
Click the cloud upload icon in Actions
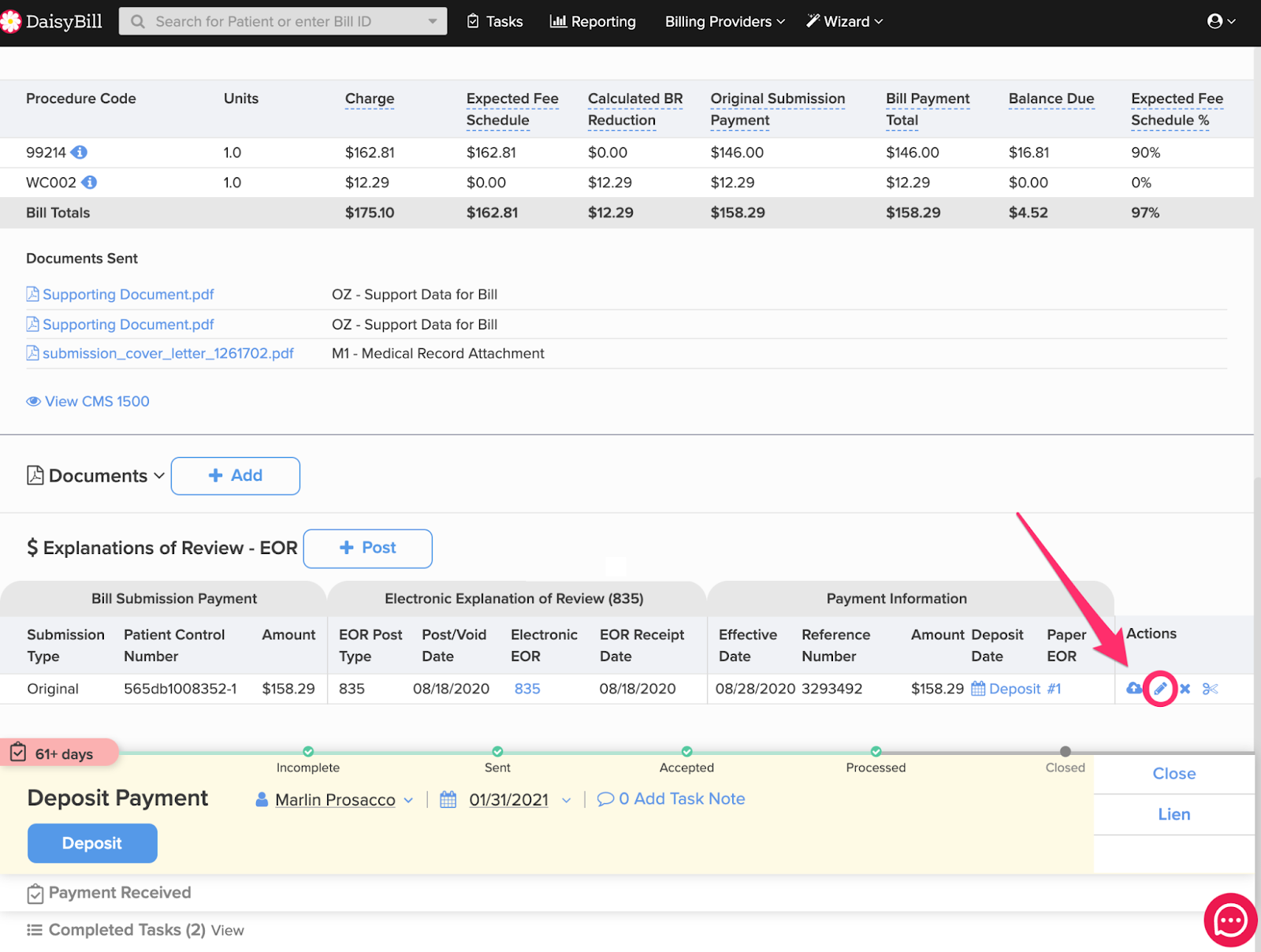(1134, 689)
